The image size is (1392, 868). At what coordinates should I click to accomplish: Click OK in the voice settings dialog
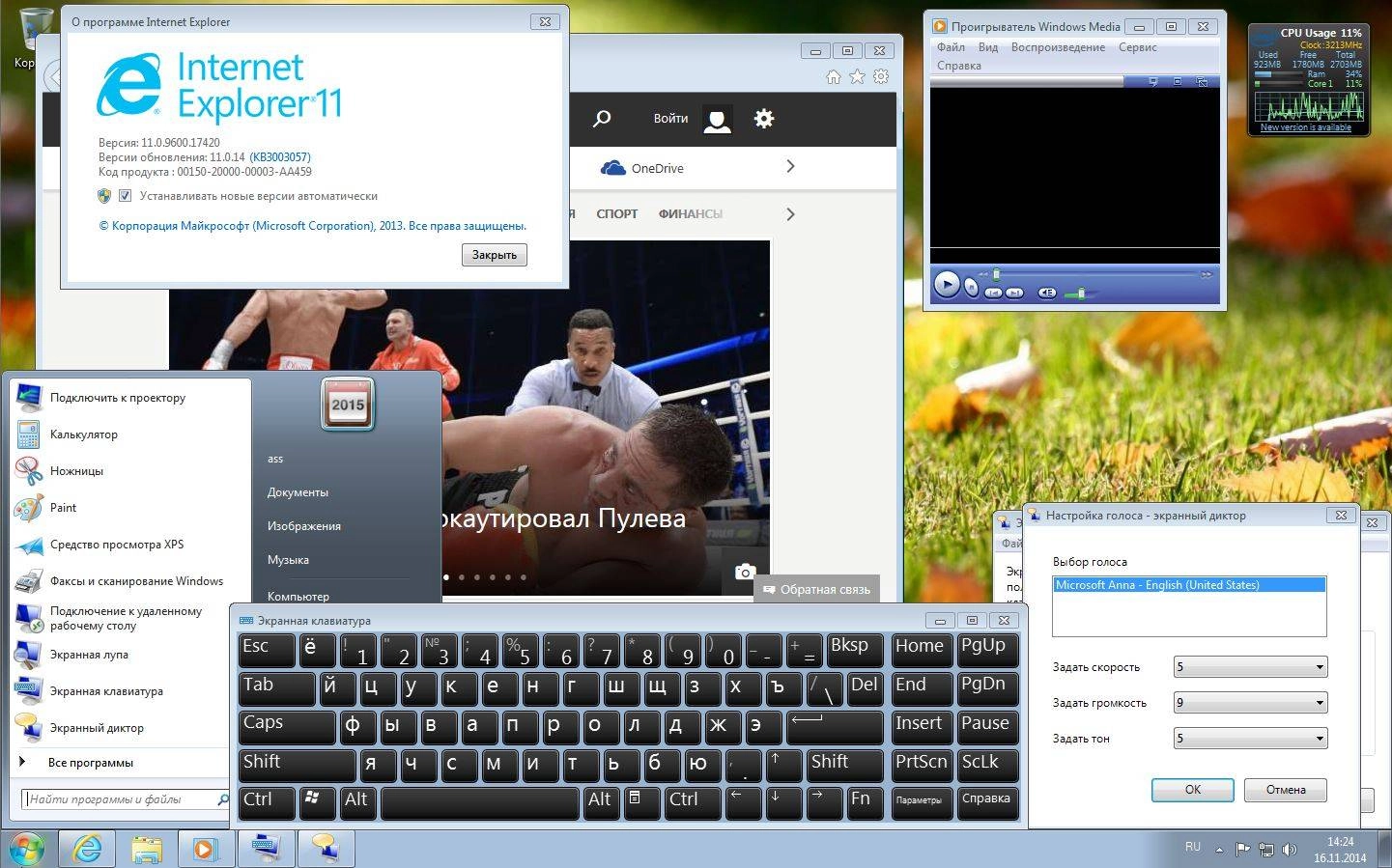(1193, 790)
